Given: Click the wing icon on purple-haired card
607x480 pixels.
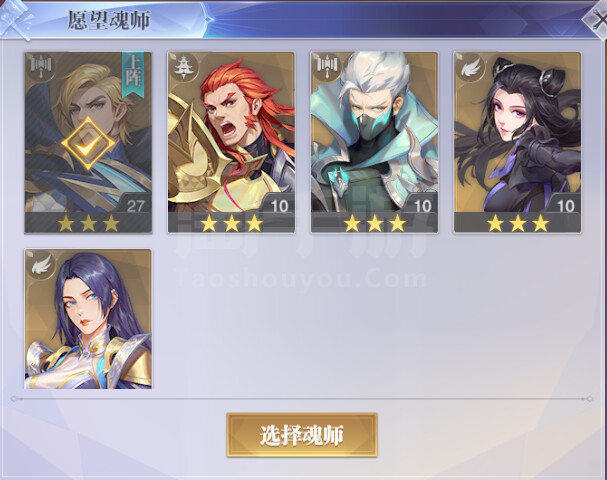Looking at the screenshot, I should tap(41, 265).
